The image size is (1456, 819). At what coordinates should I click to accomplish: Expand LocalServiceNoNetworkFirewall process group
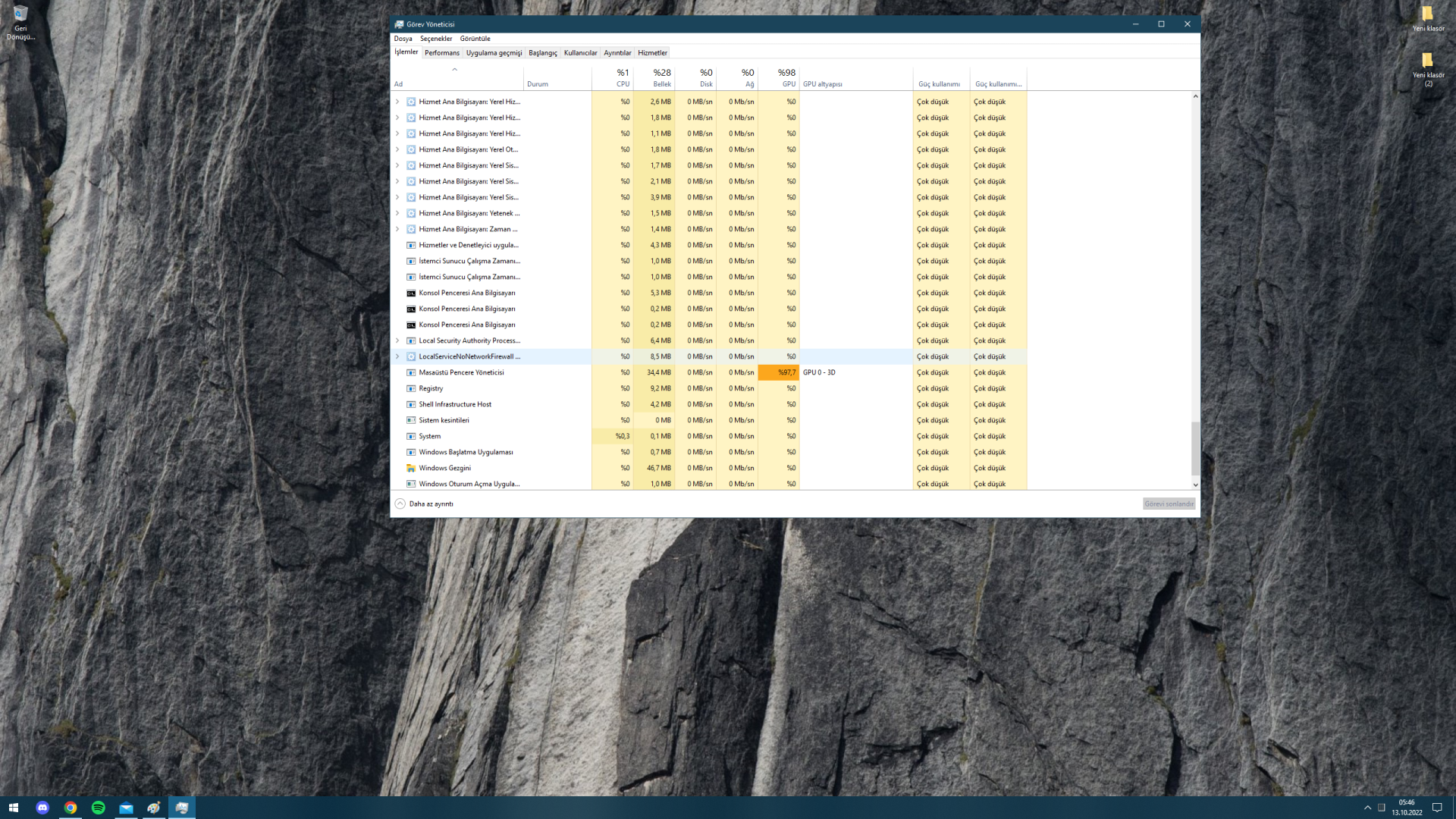[397, 356]
